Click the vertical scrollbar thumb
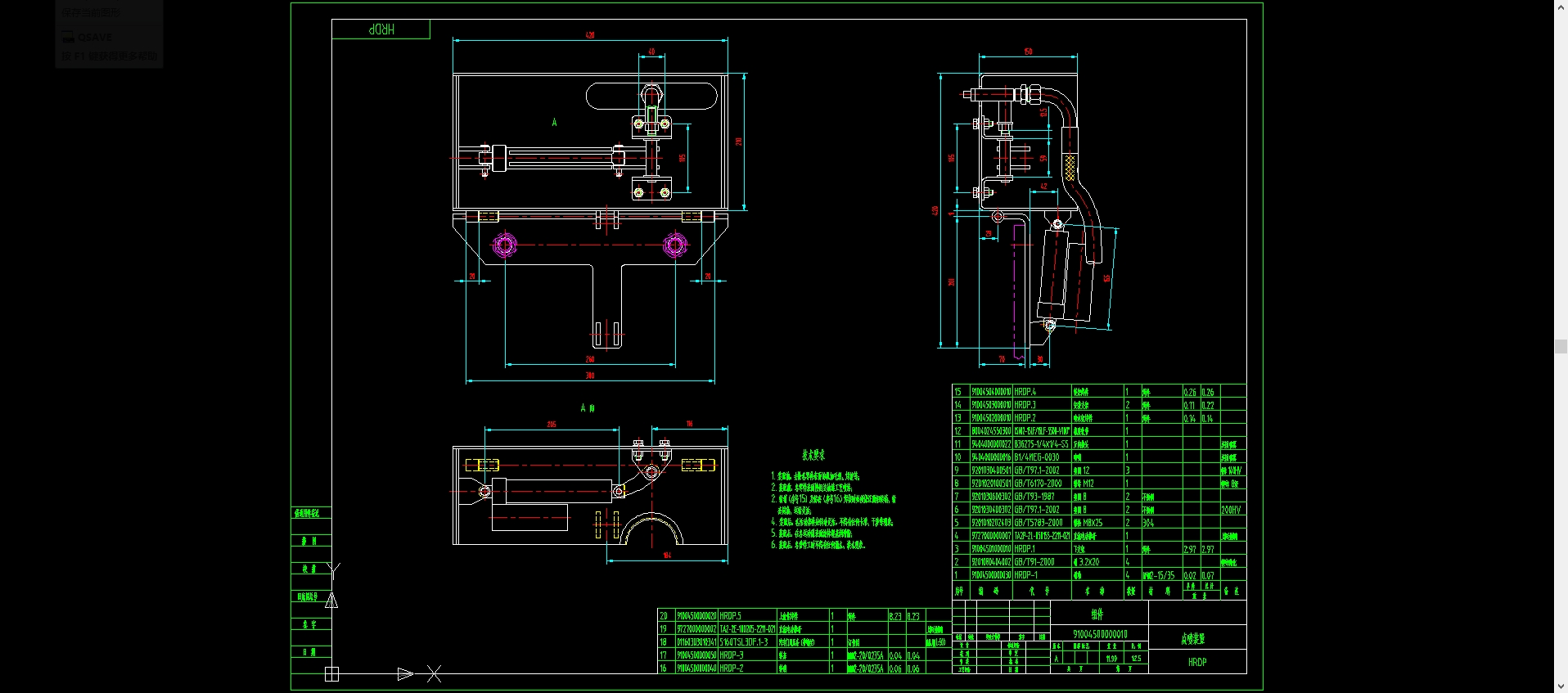The height and width of the screenshot is (693, 1568). click(1561, 346)
